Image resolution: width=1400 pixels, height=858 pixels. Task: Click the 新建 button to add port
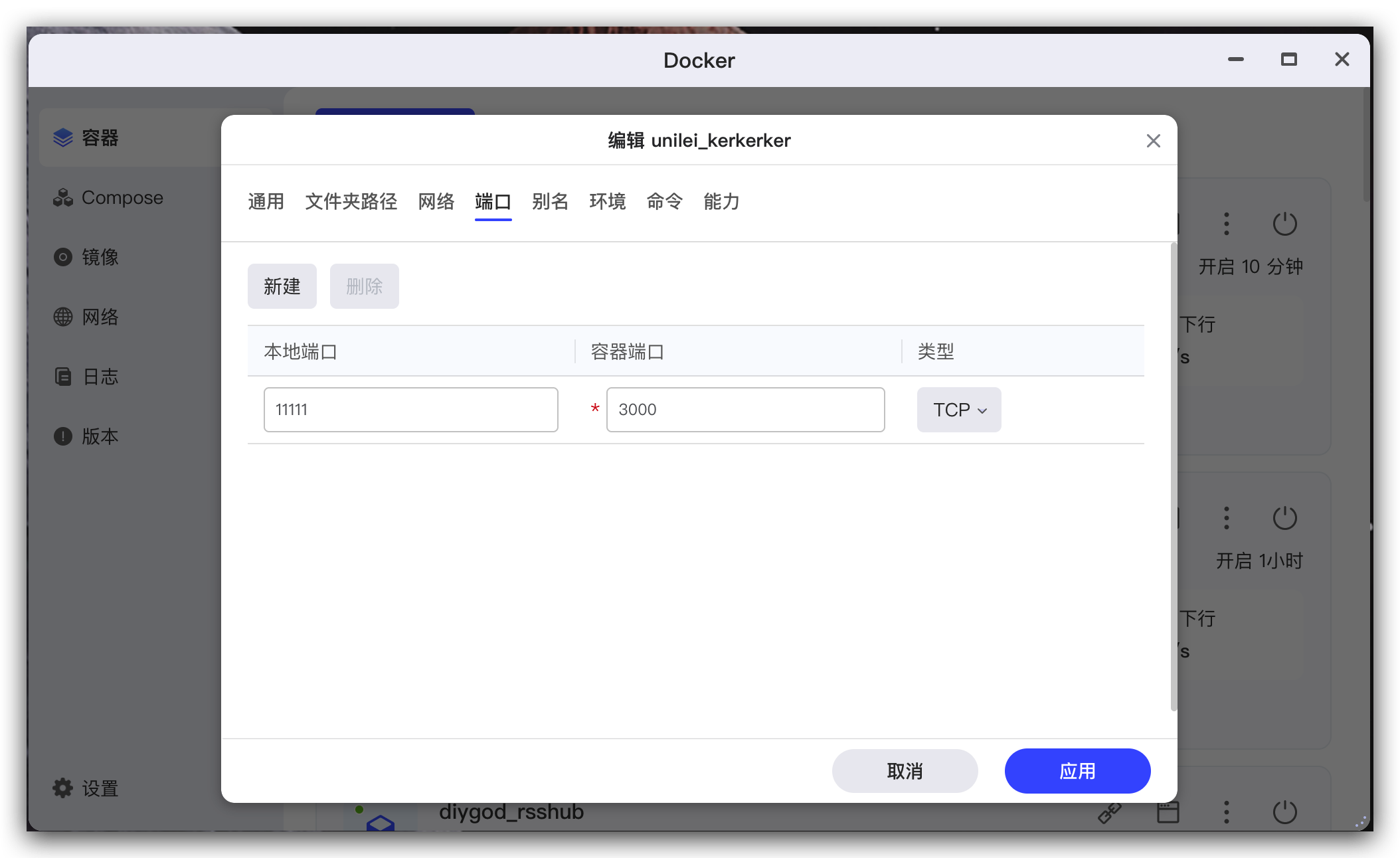(x=282, y=286)
